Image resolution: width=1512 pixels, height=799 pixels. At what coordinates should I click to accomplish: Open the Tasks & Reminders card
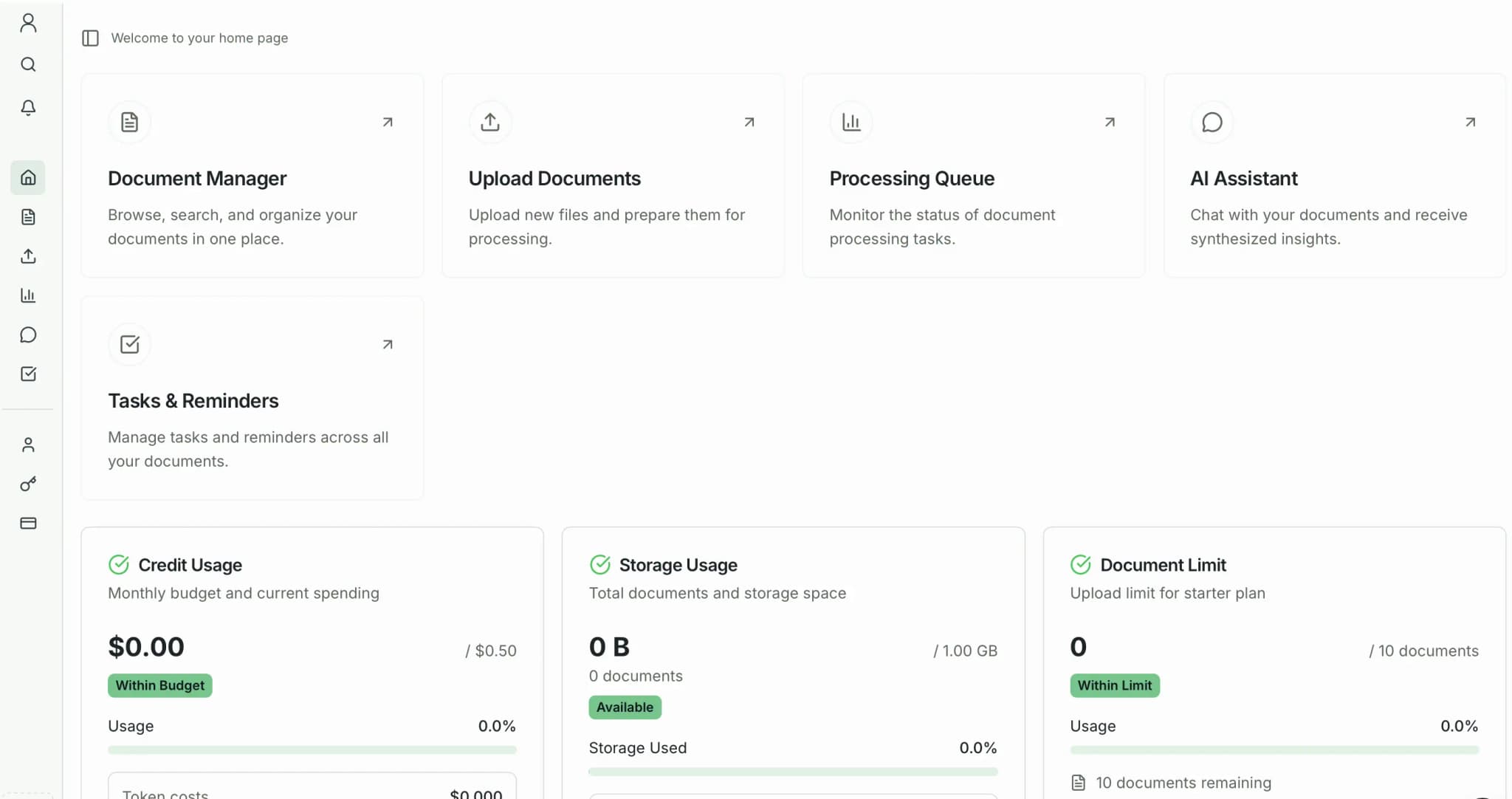pyautogui.click(x=252, y=397)
